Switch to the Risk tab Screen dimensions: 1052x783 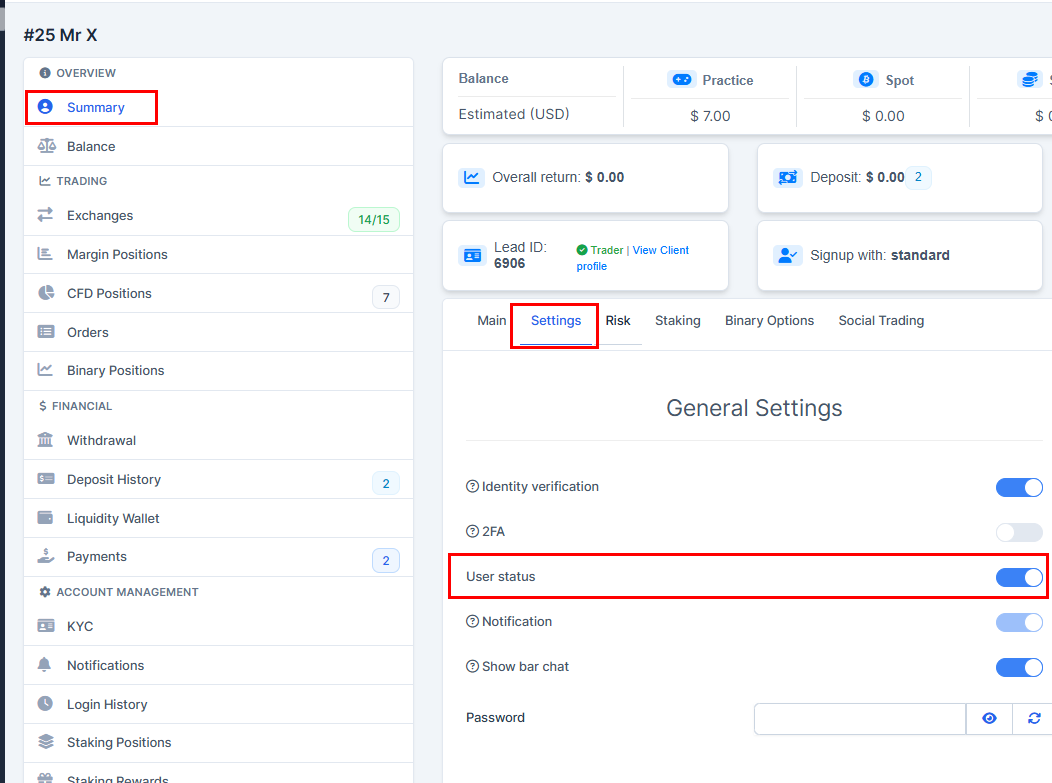618,321
